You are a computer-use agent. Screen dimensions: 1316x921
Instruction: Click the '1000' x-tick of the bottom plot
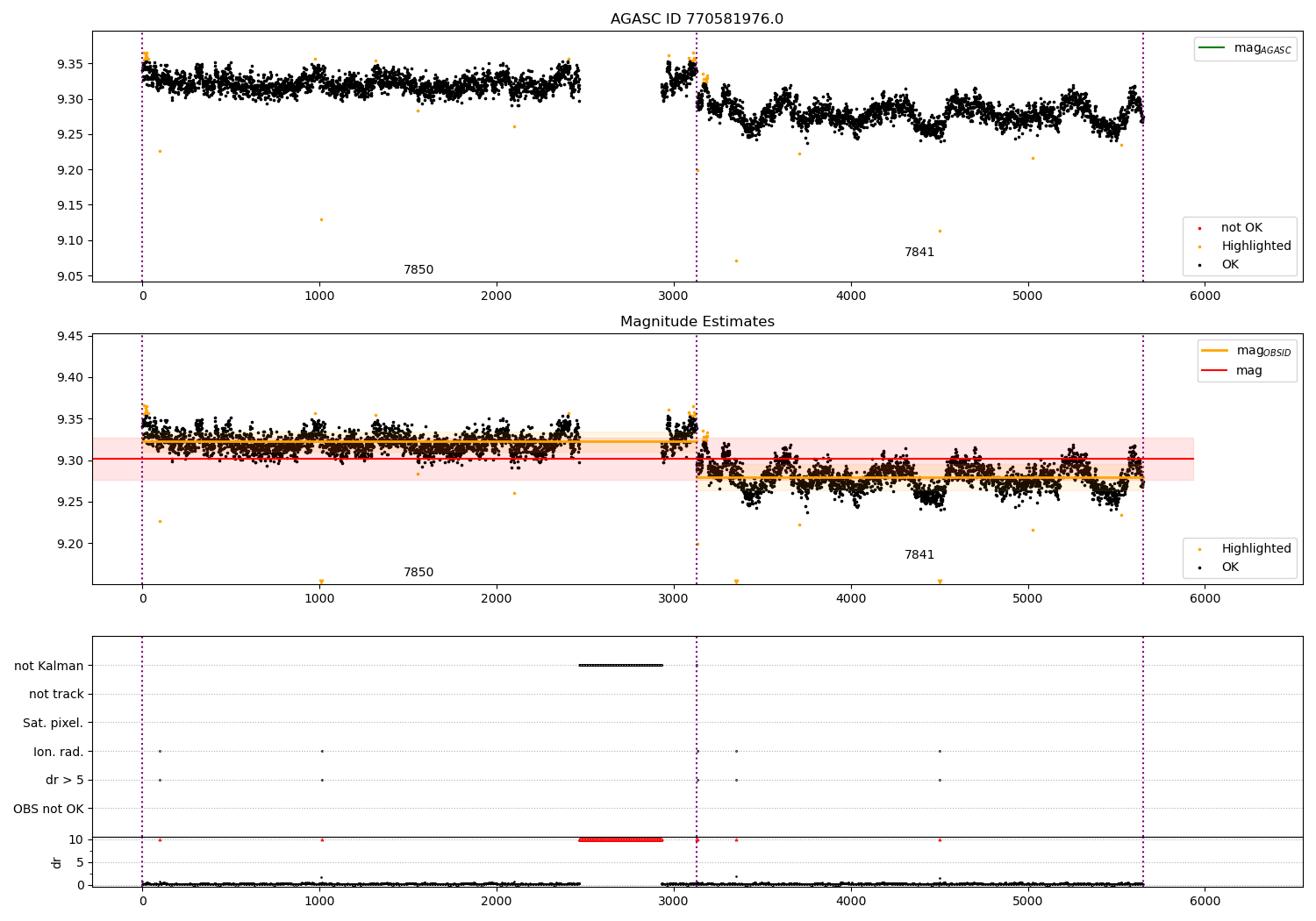tap(319, 901)
